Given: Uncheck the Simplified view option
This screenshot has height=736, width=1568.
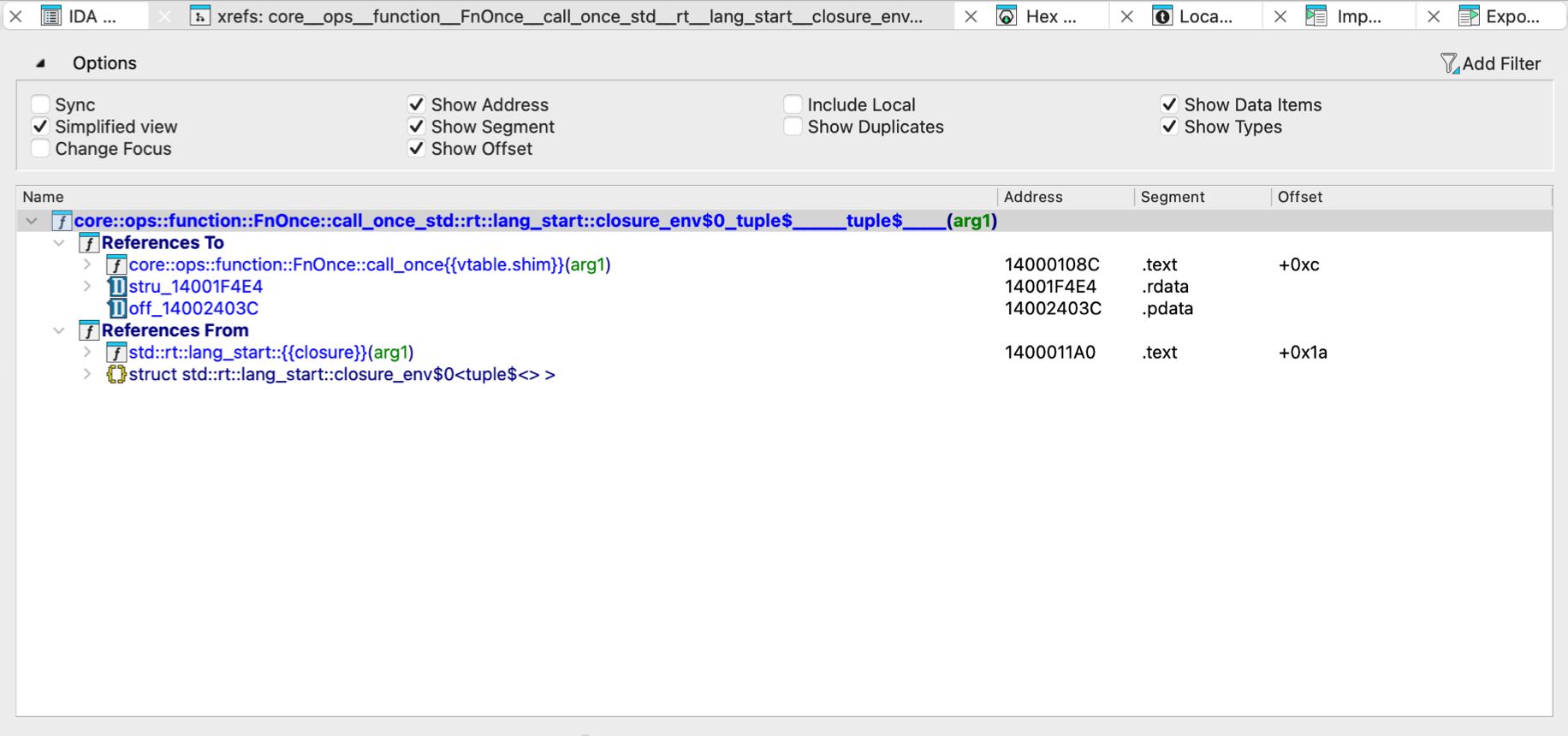Looking at the screenshot, I should (40, 127).
